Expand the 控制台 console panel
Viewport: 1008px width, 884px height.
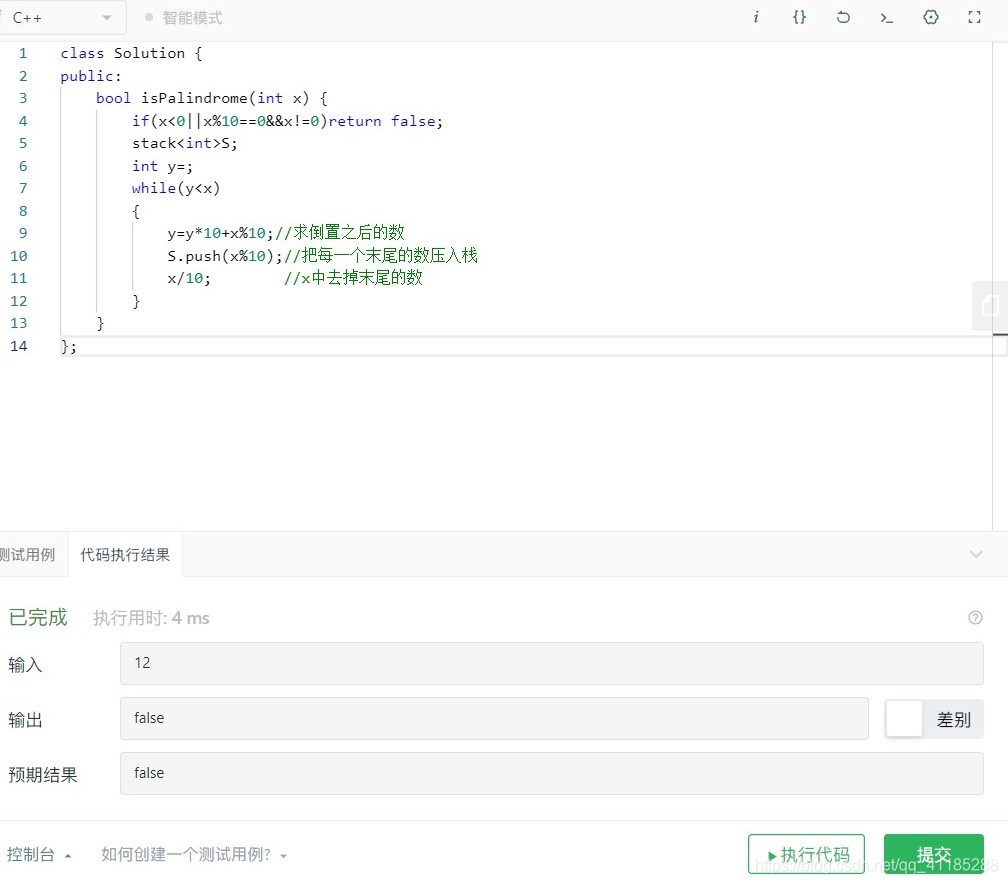(x=39, y=854)
